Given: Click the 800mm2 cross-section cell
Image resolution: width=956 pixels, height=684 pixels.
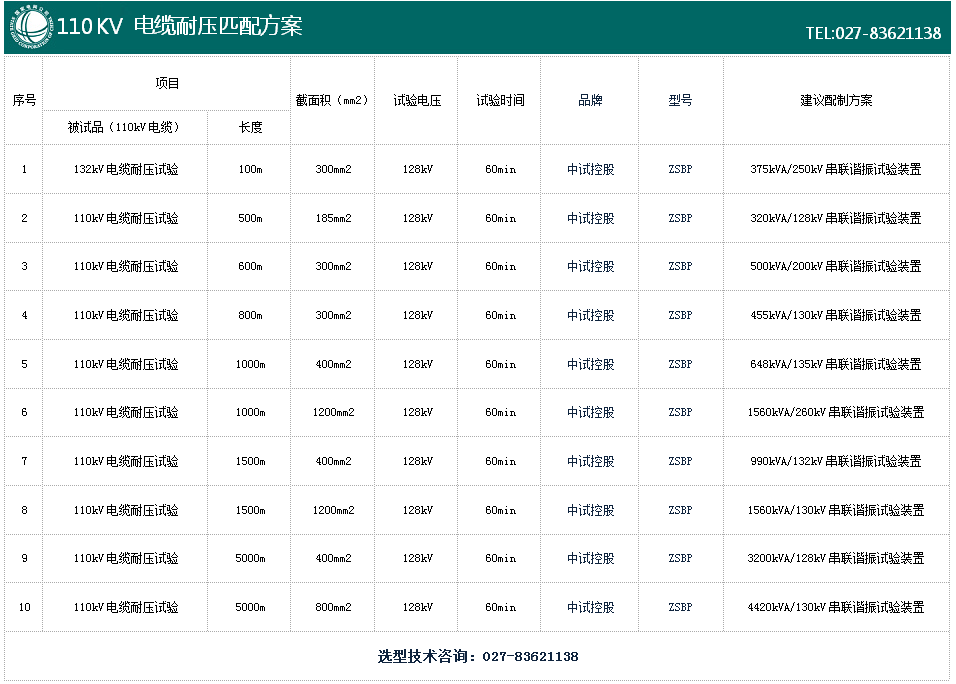Looking at the screenshot, I should (333, 607).
